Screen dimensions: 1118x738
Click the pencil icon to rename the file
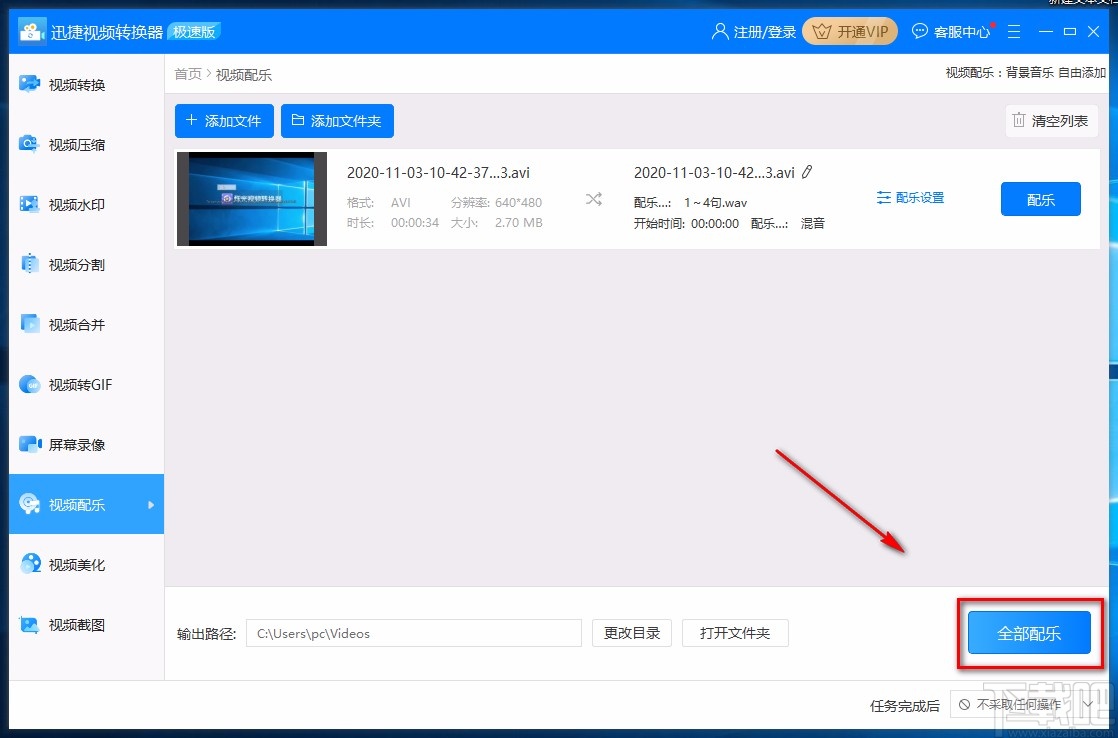(808, 172)
